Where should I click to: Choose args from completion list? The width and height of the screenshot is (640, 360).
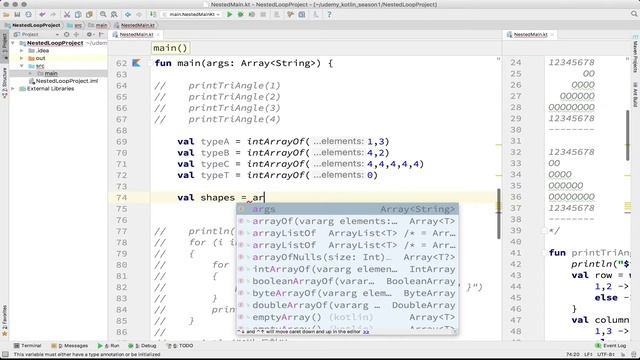coord(347,209)
